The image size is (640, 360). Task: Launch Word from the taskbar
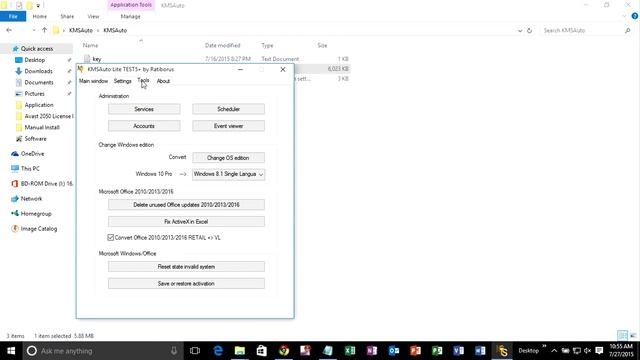tap(480, 351)
